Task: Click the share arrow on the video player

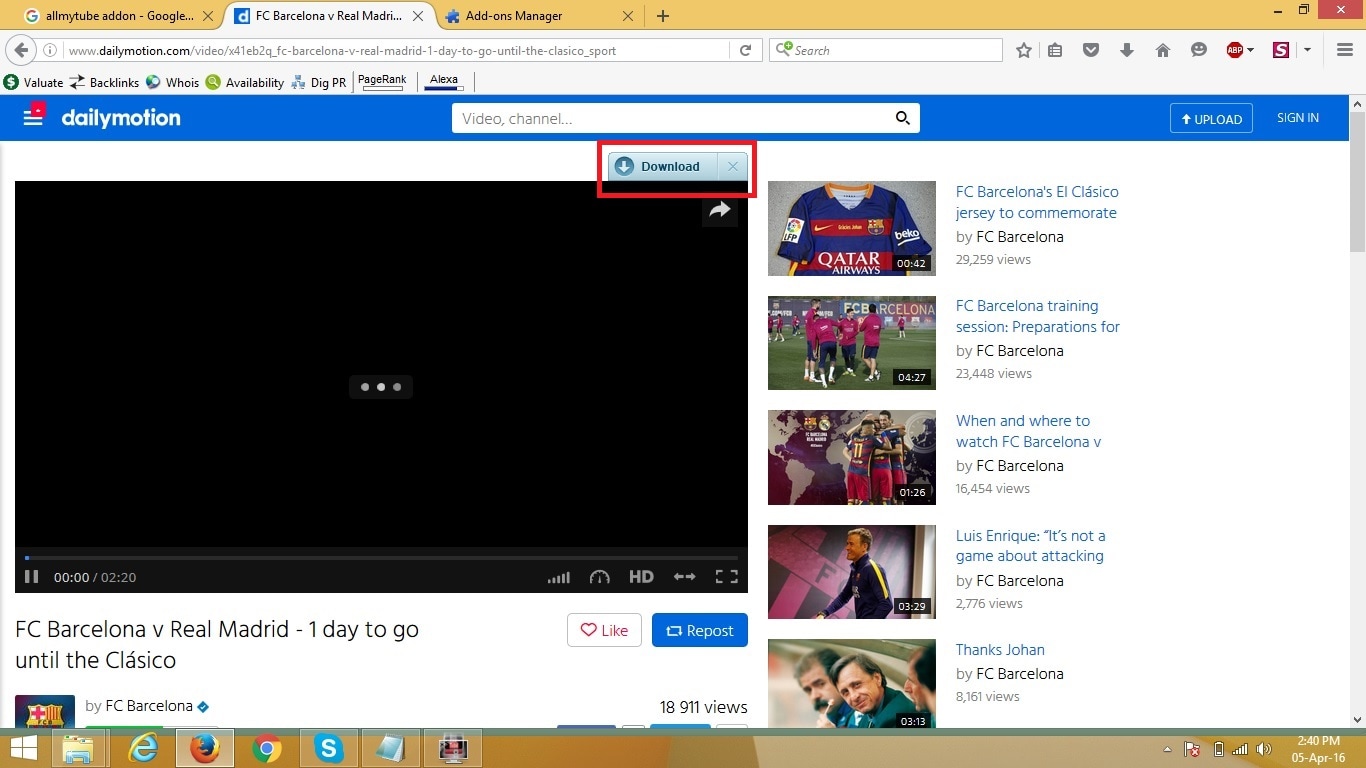Action: (x=720, y=210)
